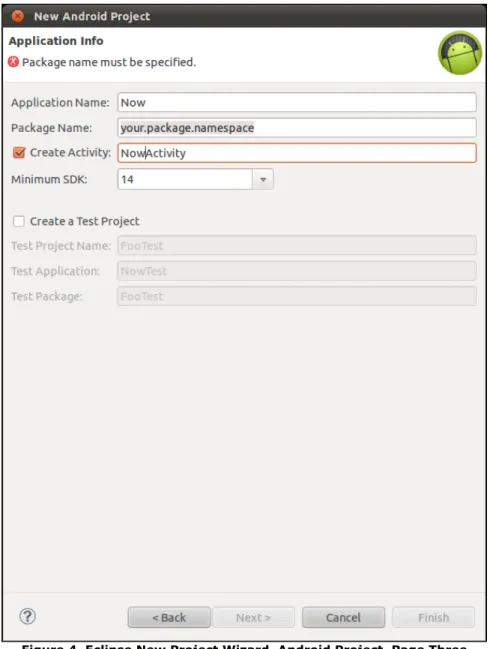This screenshot has width=490, height=649.
Task: Click the Application Name field
Action: [297, 102]
